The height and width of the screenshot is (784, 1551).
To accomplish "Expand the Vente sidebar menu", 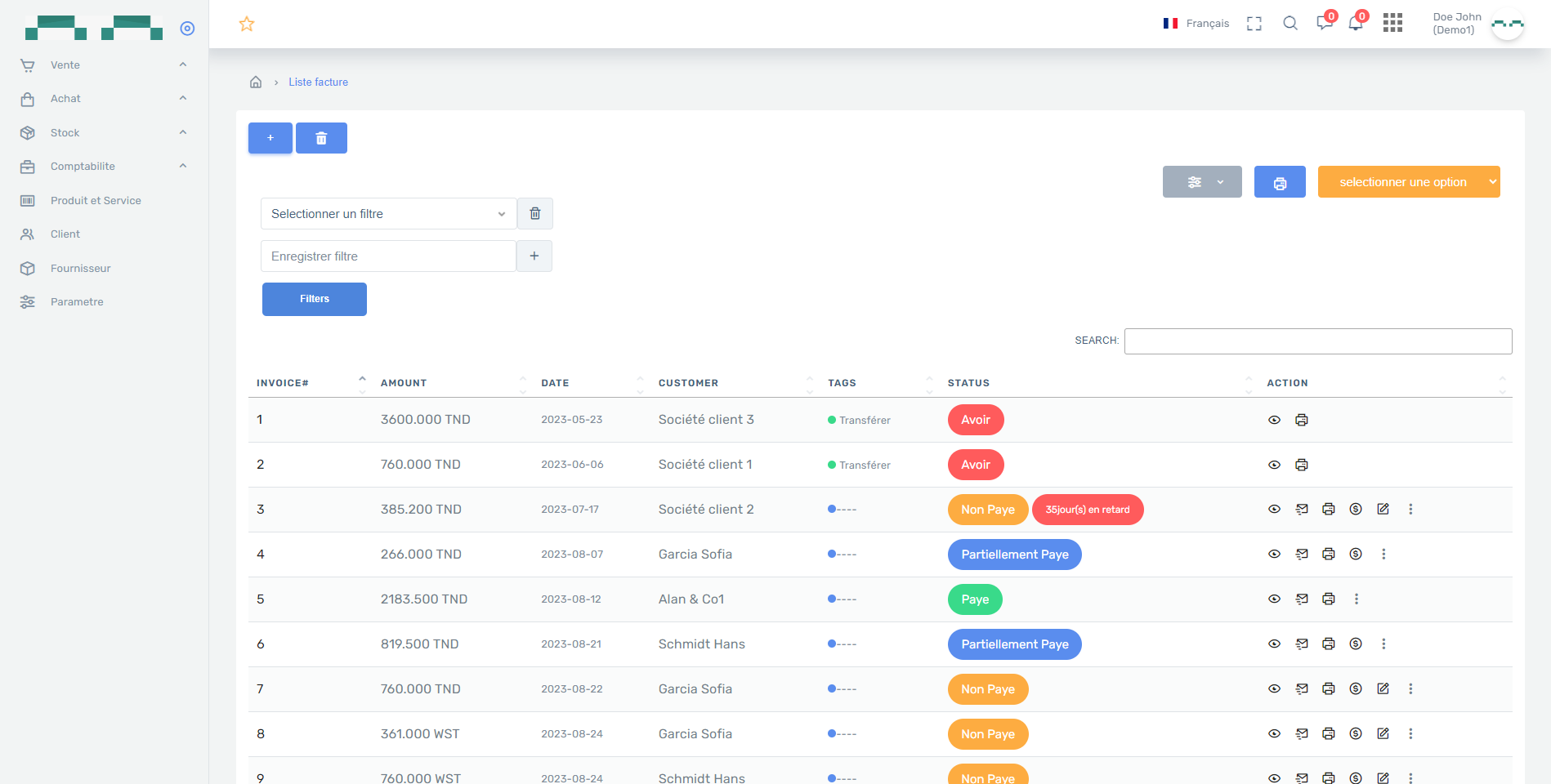I will pyautogui.click(x=104, y=65).
